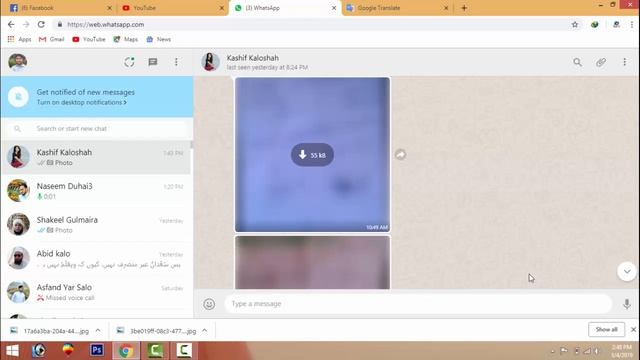Open the Apps bookmark
This screenshot has width=640, height=360.
click(x=19, y=39)
